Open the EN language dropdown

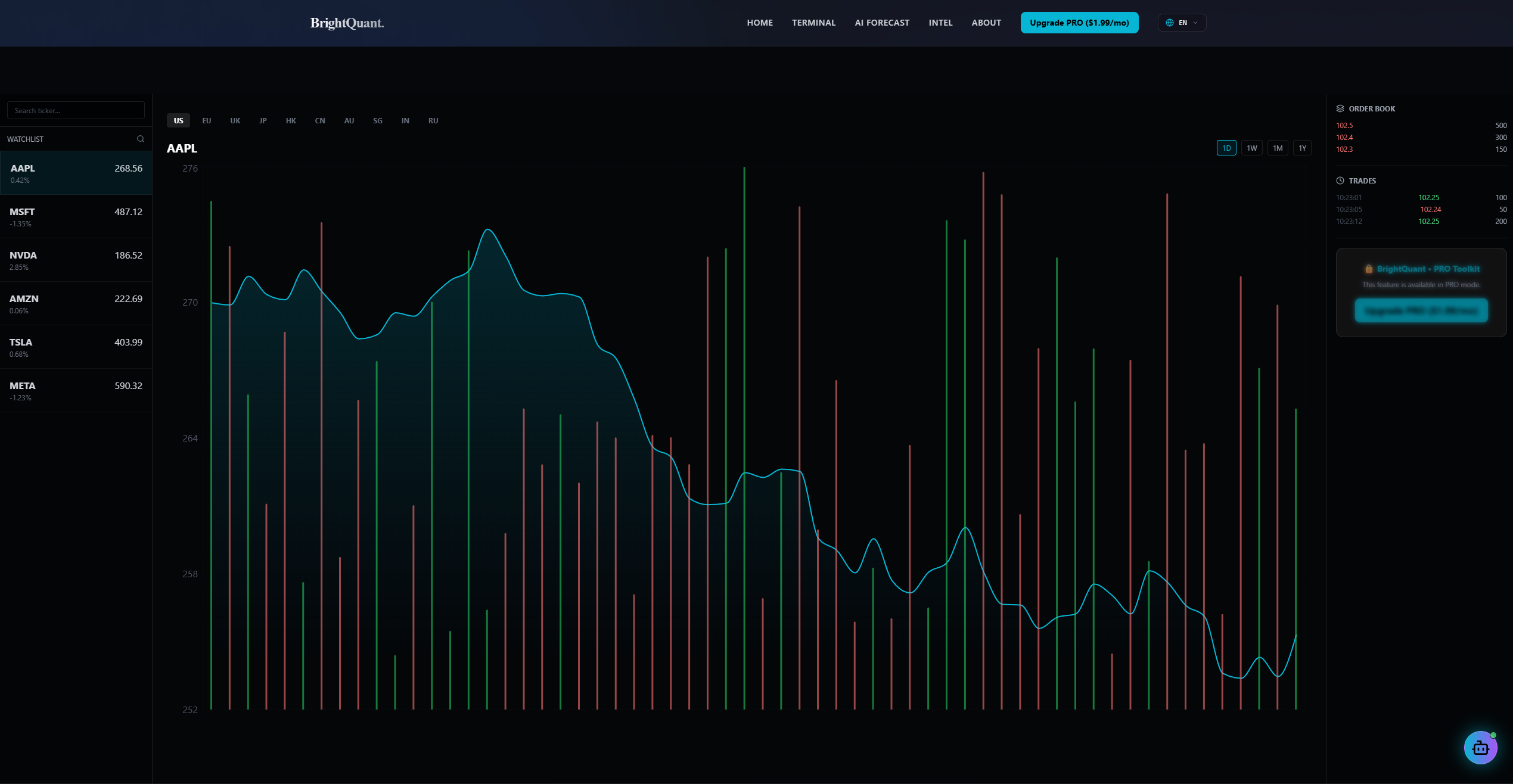pyautogui.click(x=1182, y=22)
